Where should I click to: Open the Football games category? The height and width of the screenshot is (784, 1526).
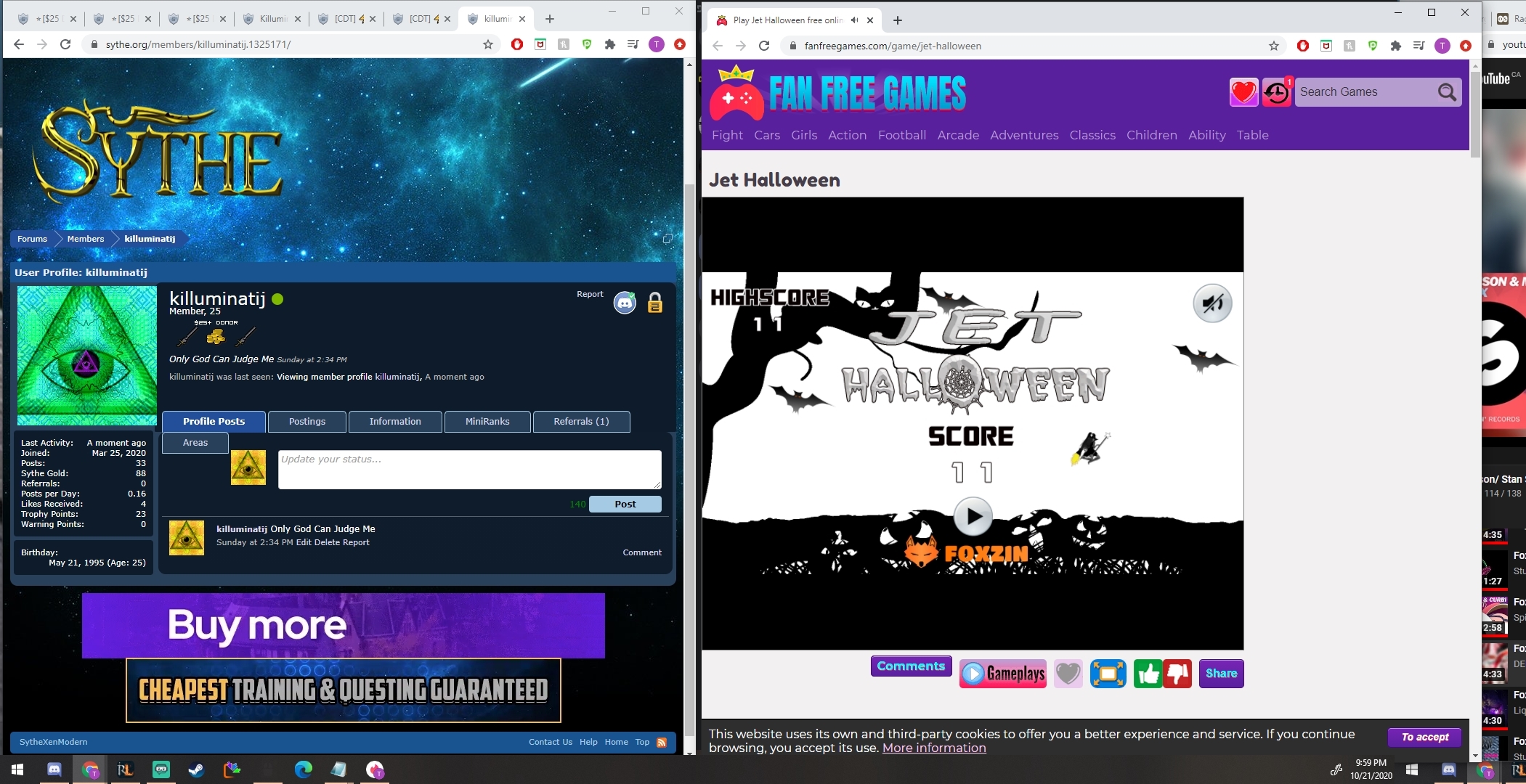(x=902, y=135)
